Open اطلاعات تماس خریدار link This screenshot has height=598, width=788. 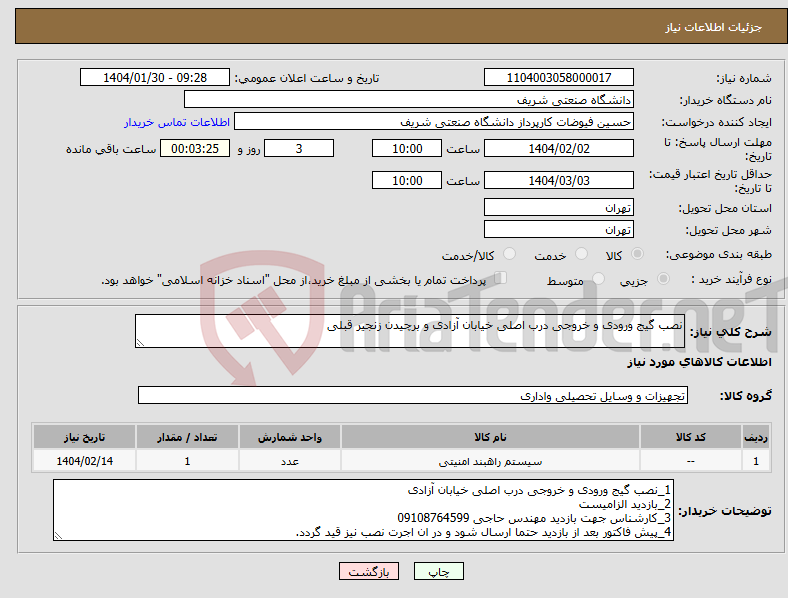tap(177, 122)
